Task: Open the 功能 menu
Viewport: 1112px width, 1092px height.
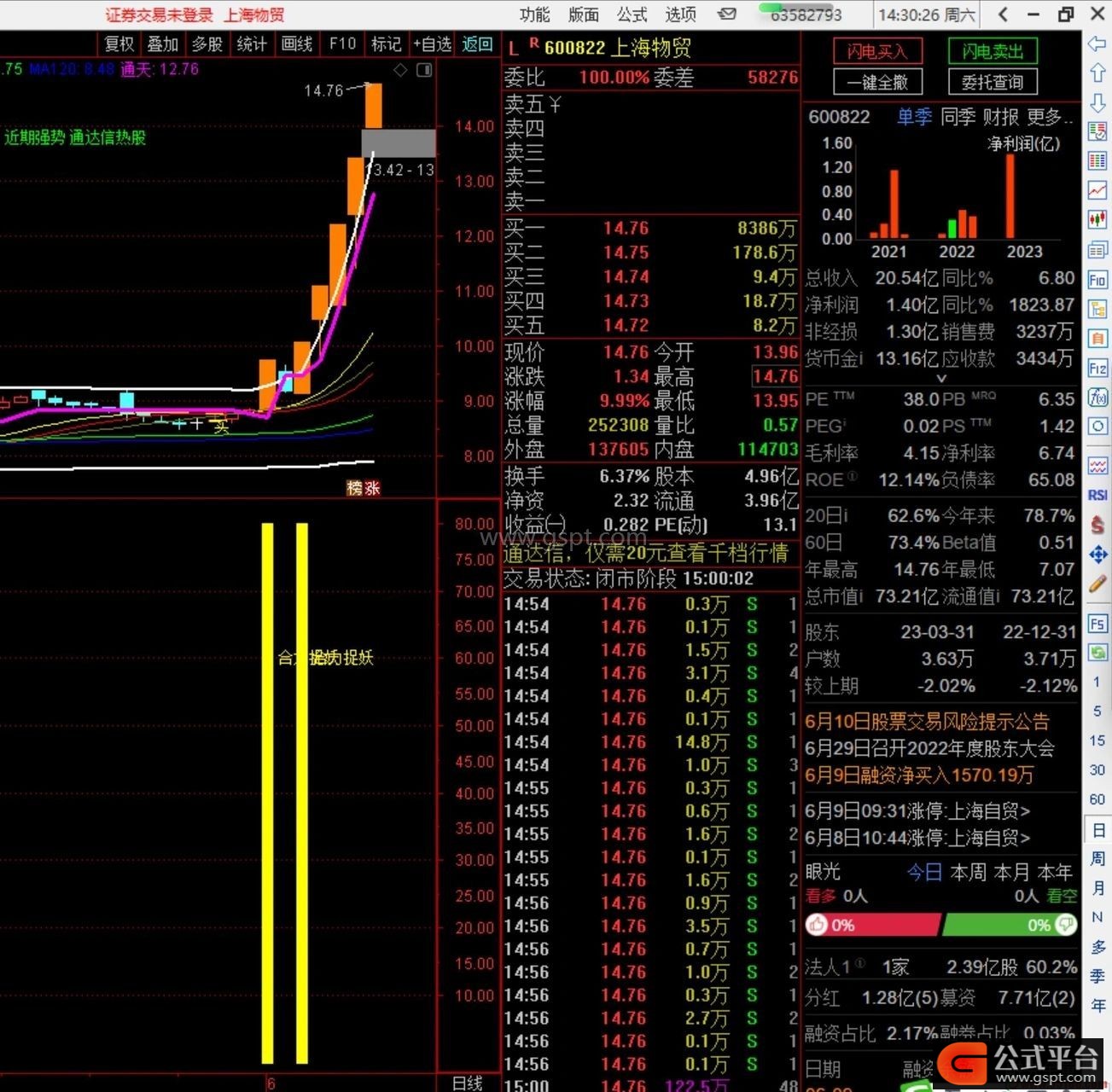Action: pos(535,15)
